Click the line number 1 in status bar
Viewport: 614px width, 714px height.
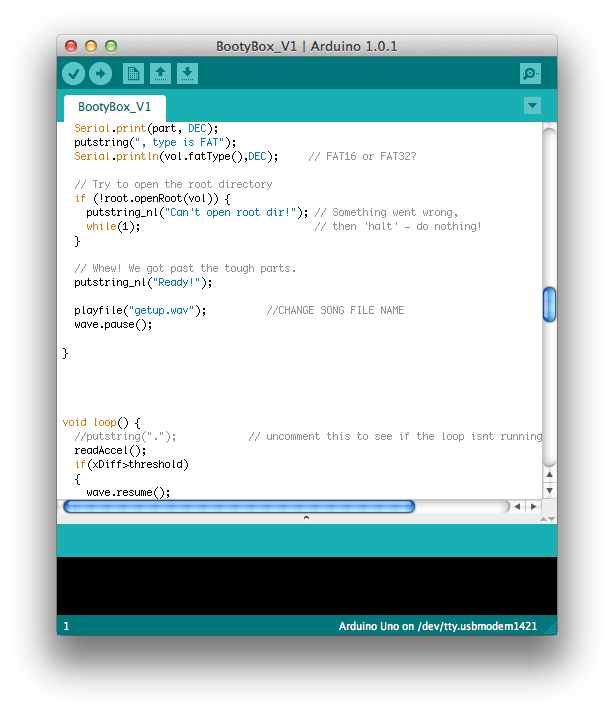[66, 626]
